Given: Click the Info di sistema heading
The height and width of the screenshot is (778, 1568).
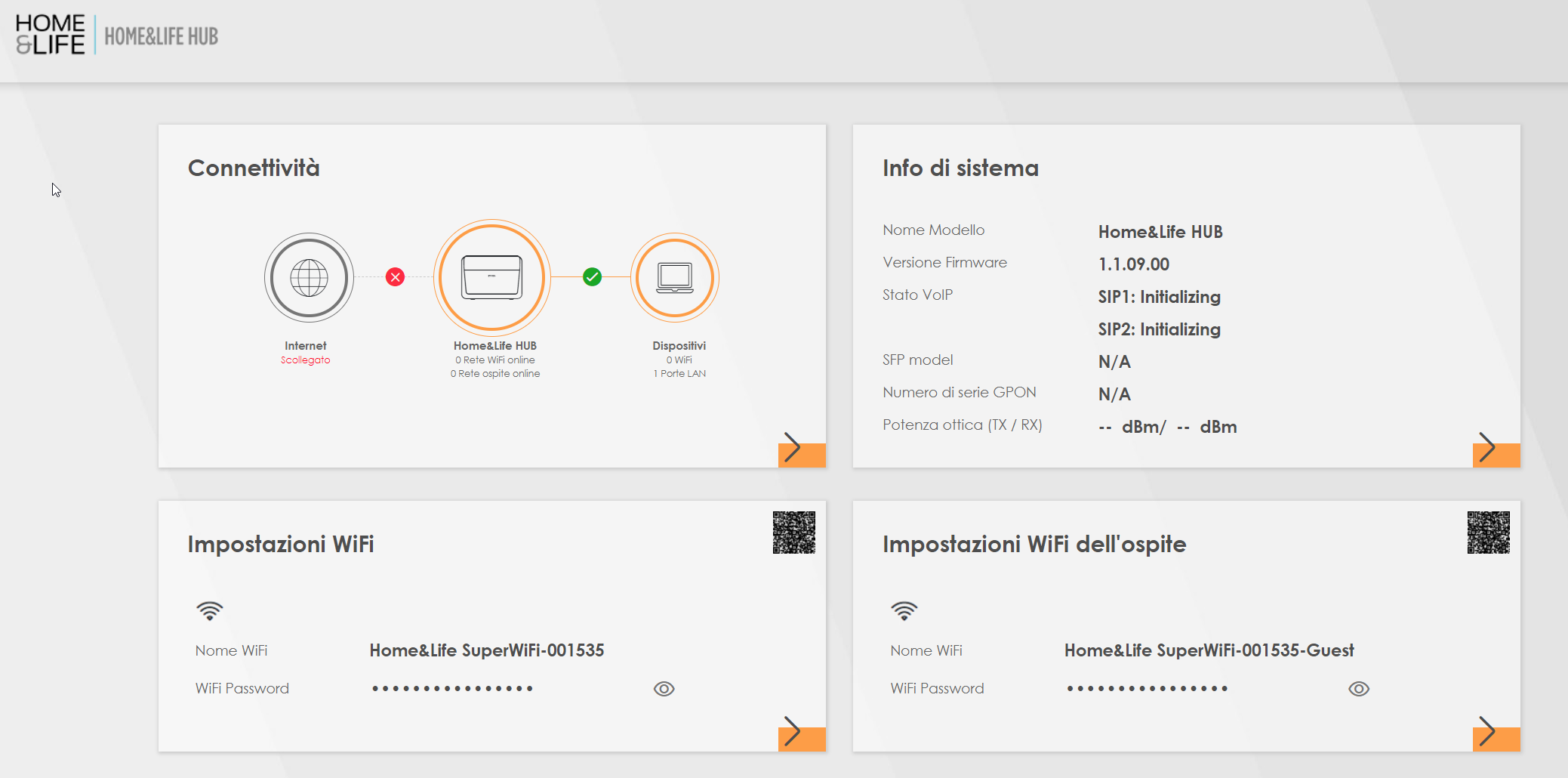Looking at the screenshot, I should (960, 168).
